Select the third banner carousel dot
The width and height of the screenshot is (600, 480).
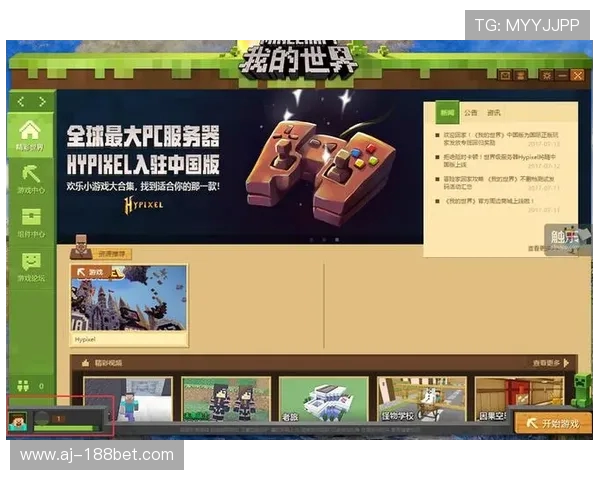coord(337,240)
